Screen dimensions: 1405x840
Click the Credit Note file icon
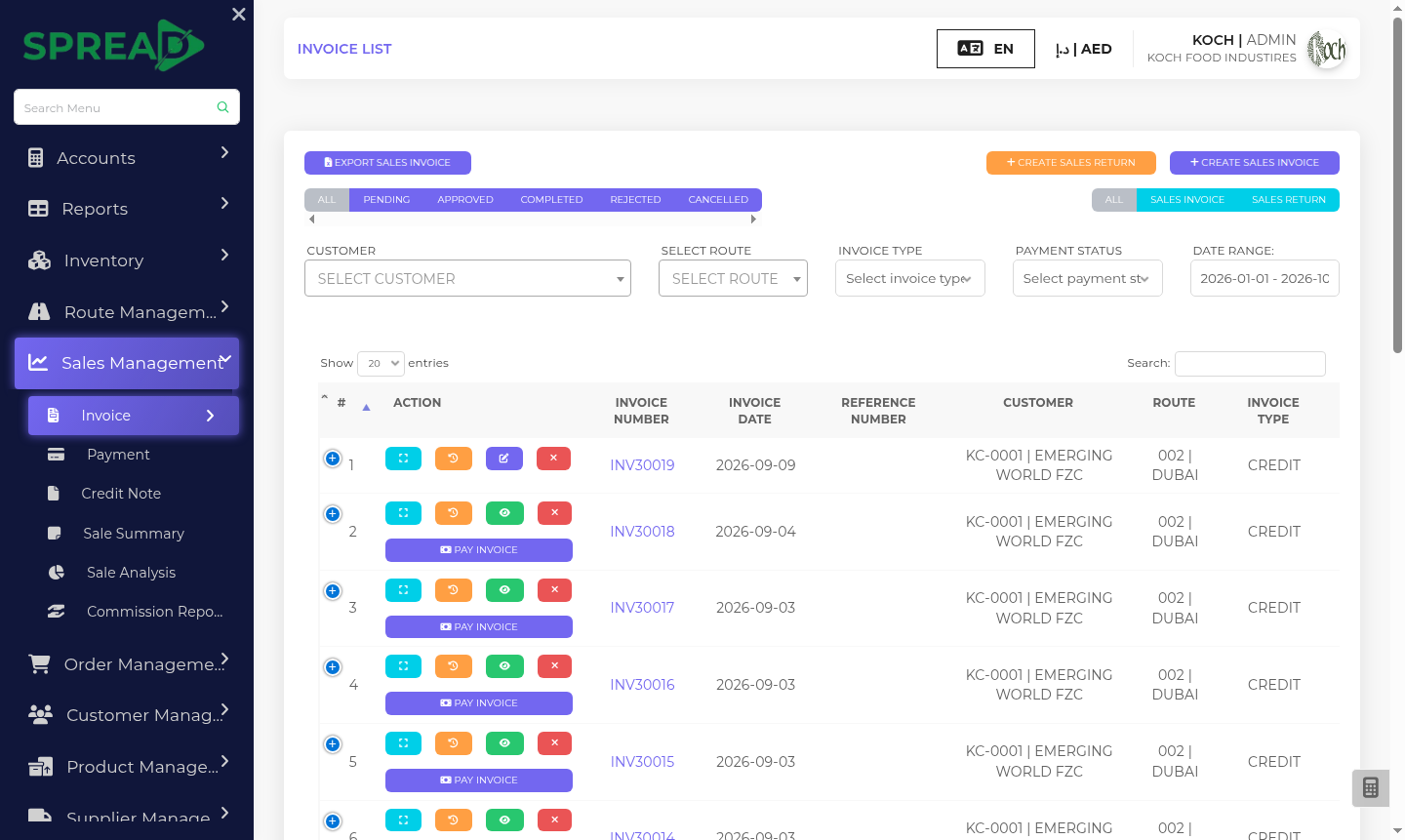[54, 494]
